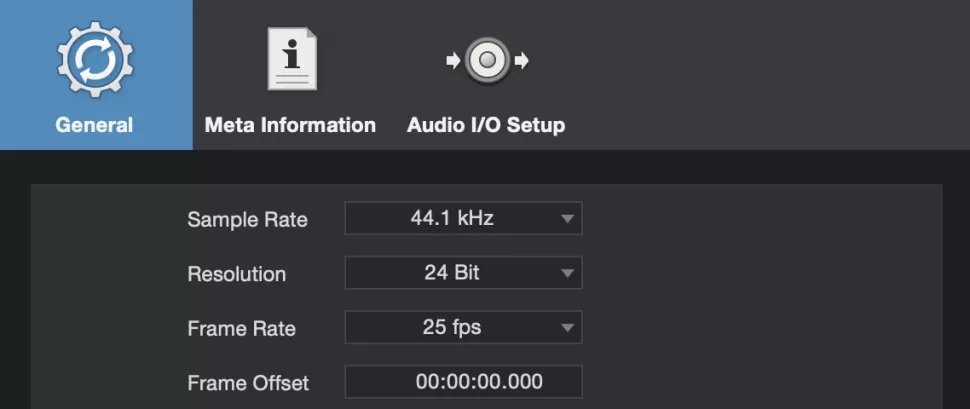Image resolution: width=970 pixels, height=409 pixels.
Task: Open the Sample Rate 44.1 kHz dropdown
Action: coord(452,218)
